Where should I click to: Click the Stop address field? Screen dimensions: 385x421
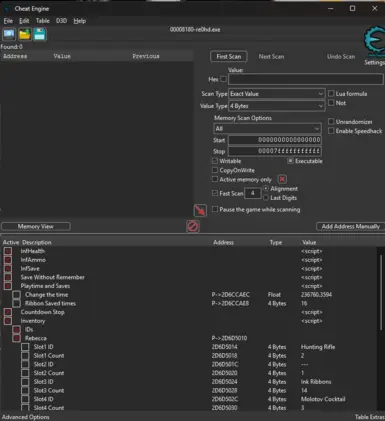tap(275, 151)
